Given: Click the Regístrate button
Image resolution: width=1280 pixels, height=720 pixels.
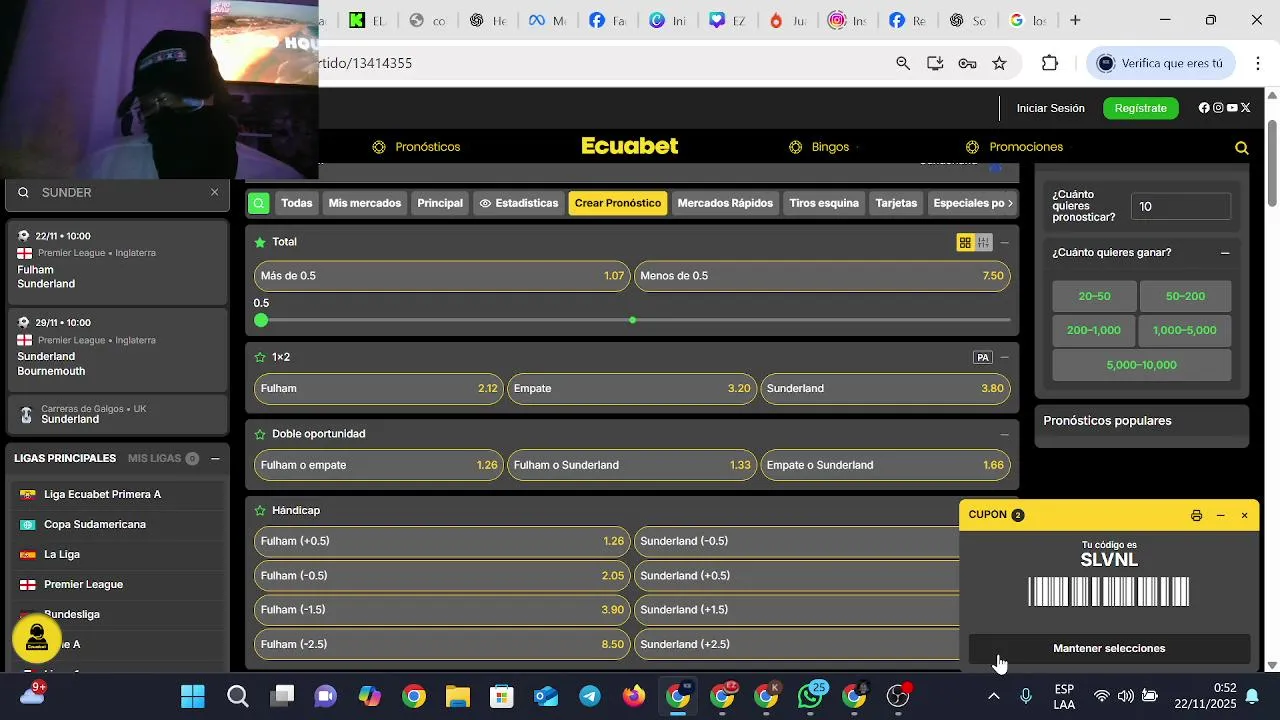Looking at the screenshot, I should click(1141, 108).
